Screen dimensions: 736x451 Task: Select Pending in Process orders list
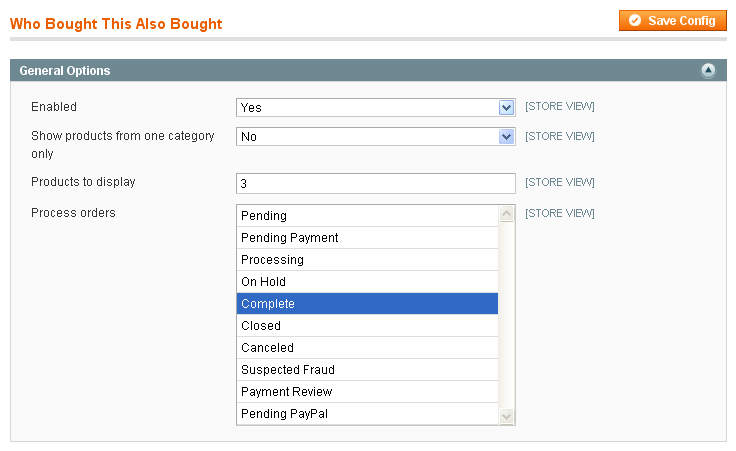point(367,216)
